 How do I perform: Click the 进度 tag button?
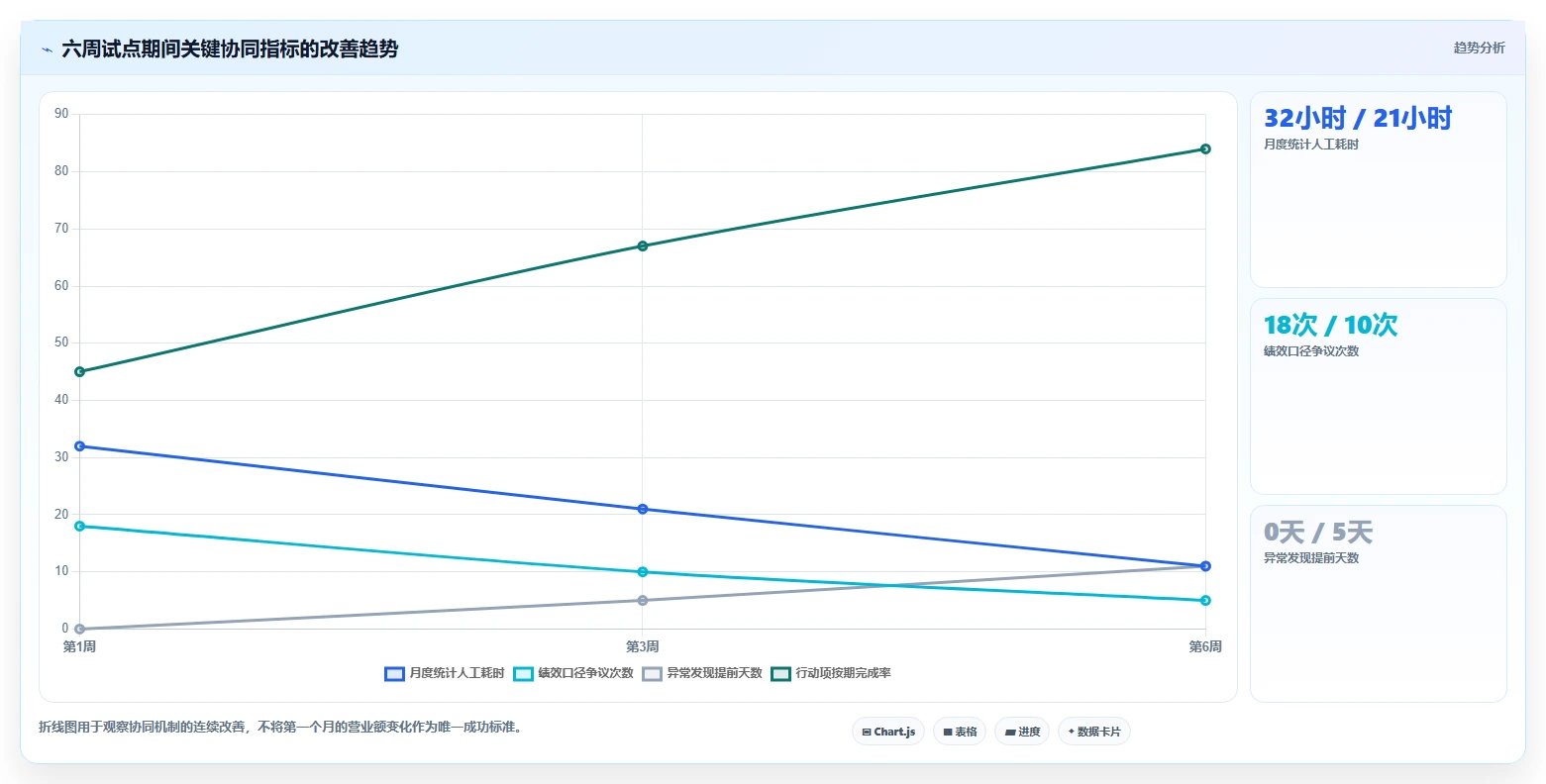pyautogui.click(x=1022, y=732)
